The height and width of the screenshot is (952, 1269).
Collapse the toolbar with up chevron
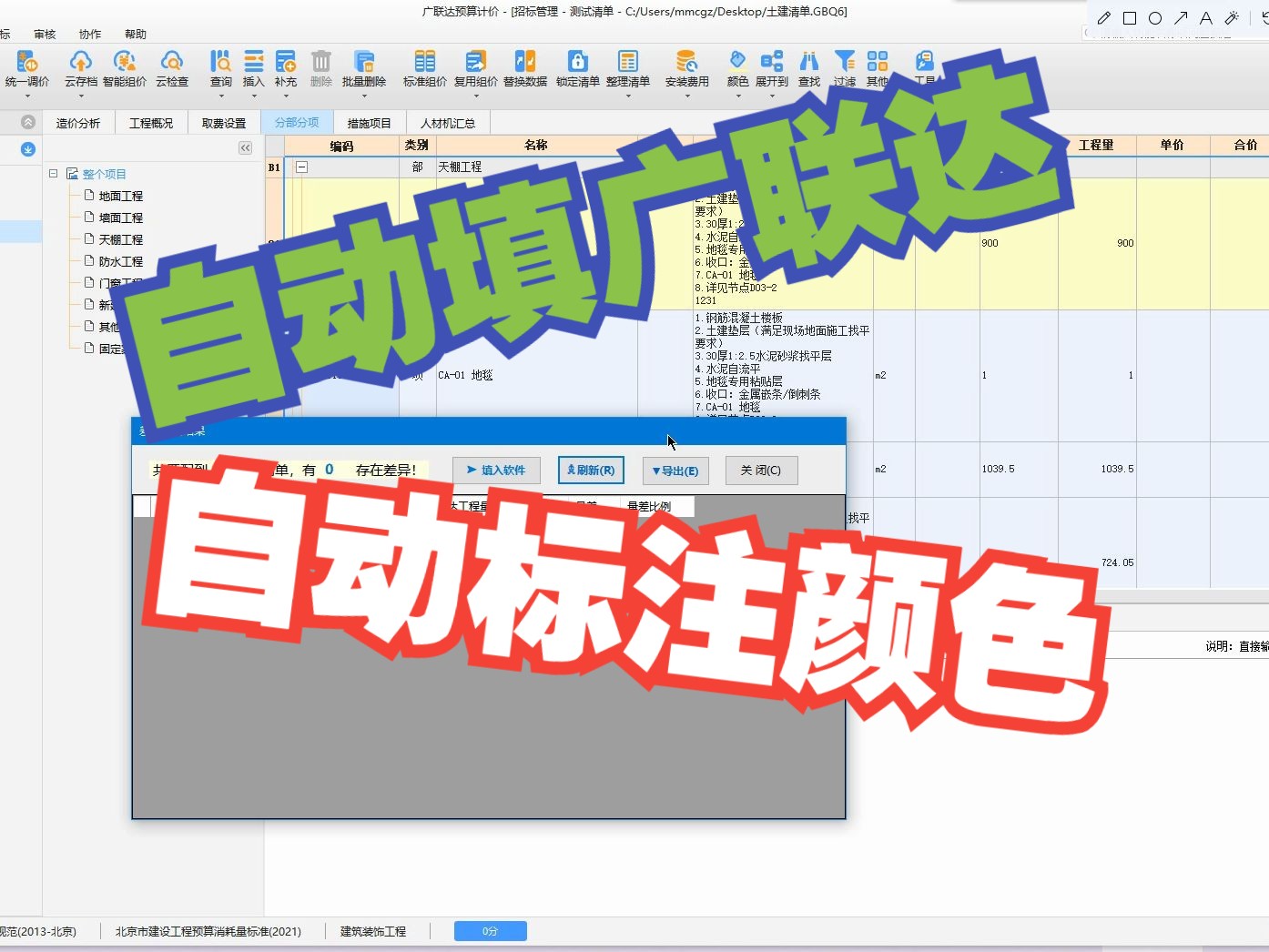click(x=28, y=122)
